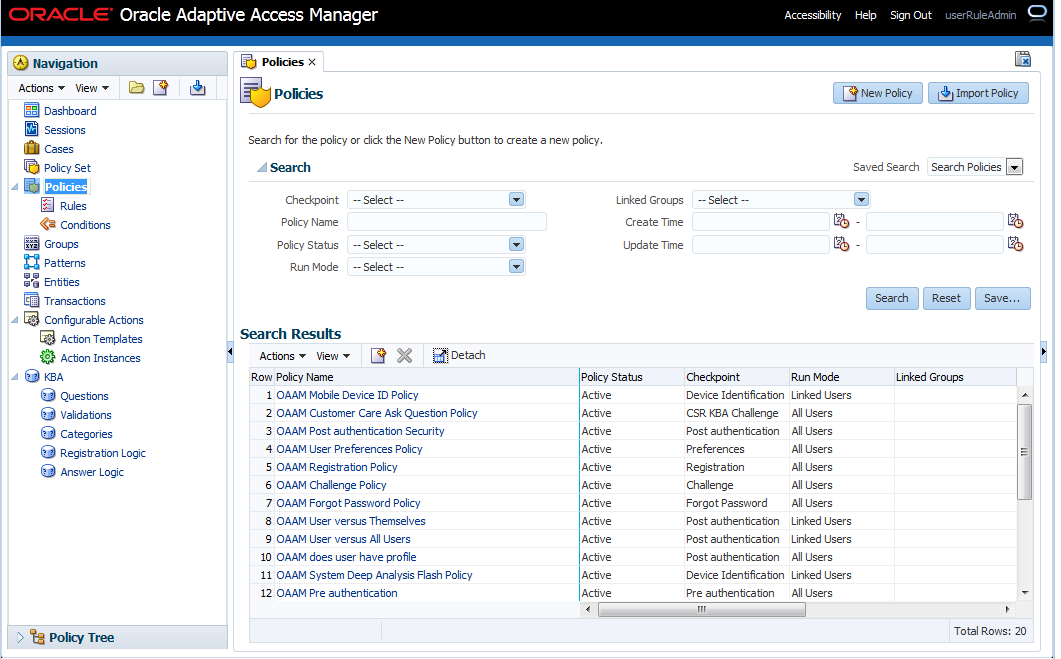
Task: Click the import icon in Navigation toolbar
Action: click(198, 88)
